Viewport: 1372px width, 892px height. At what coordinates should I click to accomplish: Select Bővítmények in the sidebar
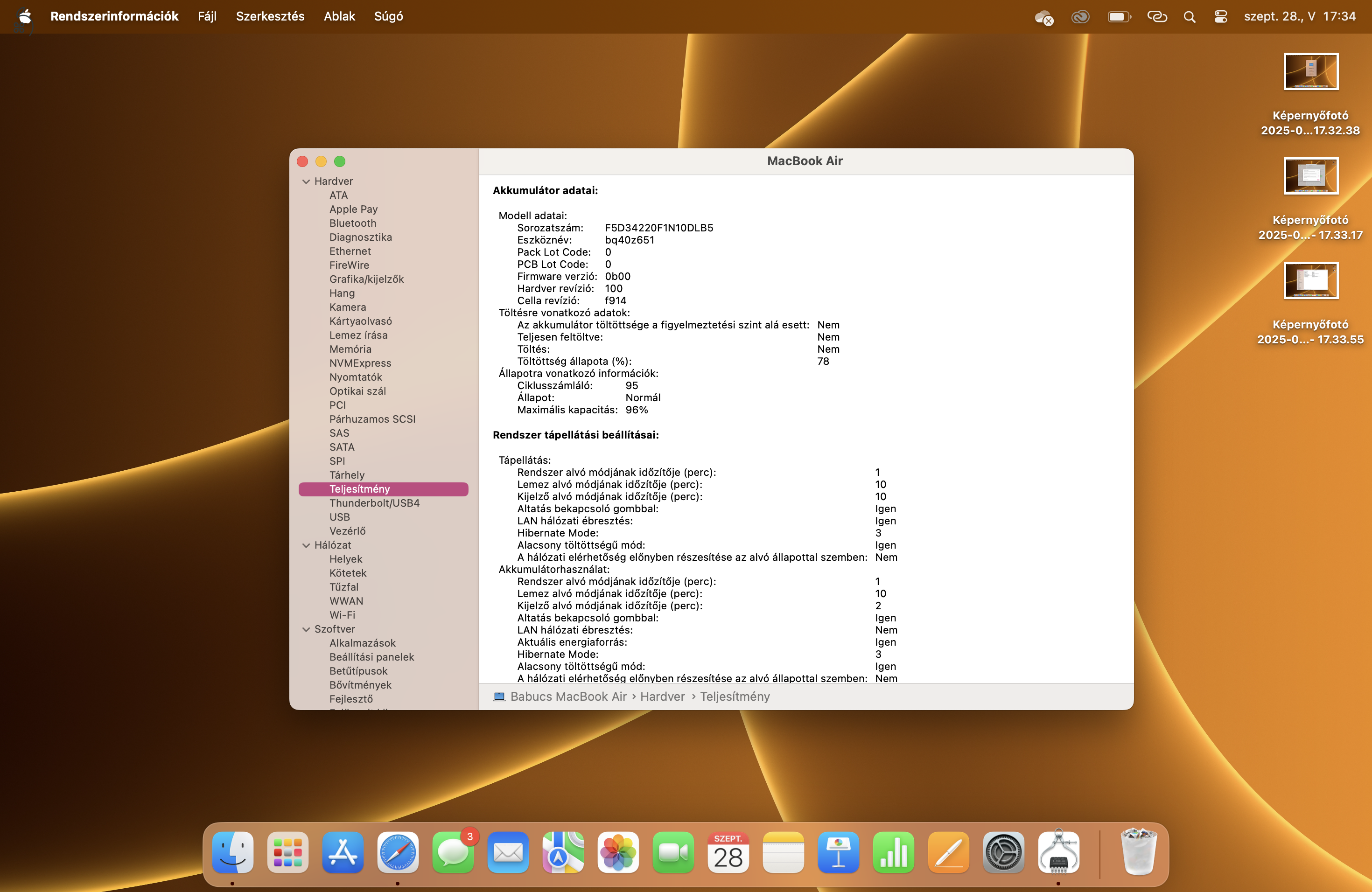pyautogui.click(x=360, y=685)
